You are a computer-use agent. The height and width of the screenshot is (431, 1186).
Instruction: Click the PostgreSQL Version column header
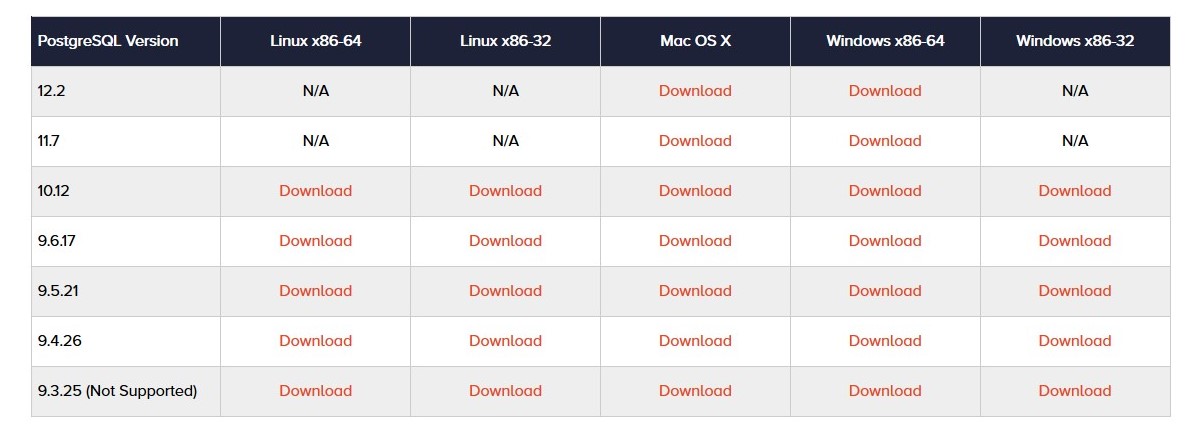pos(108,41)
